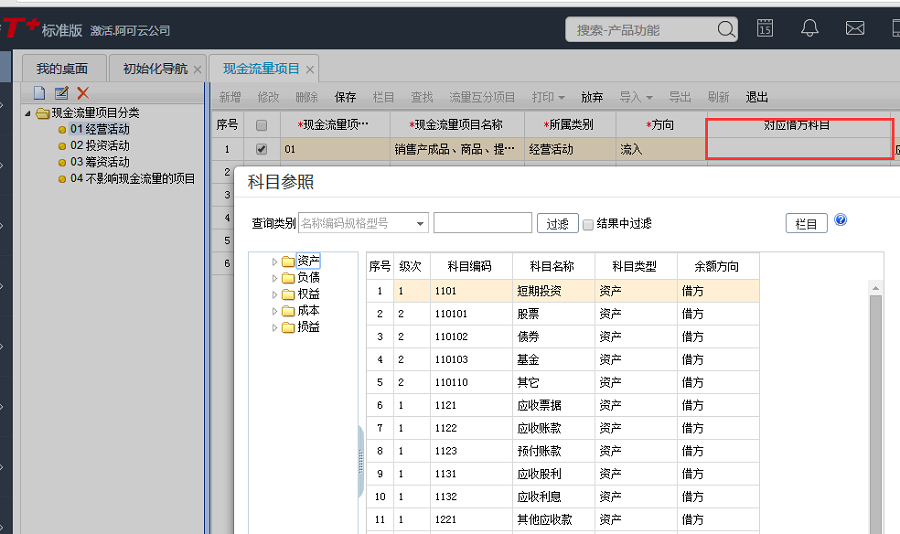The width and height of the screenshot is (900, 534).
Task: Switch to the 初始化导航 tab
Action: [x=154, y=69]
